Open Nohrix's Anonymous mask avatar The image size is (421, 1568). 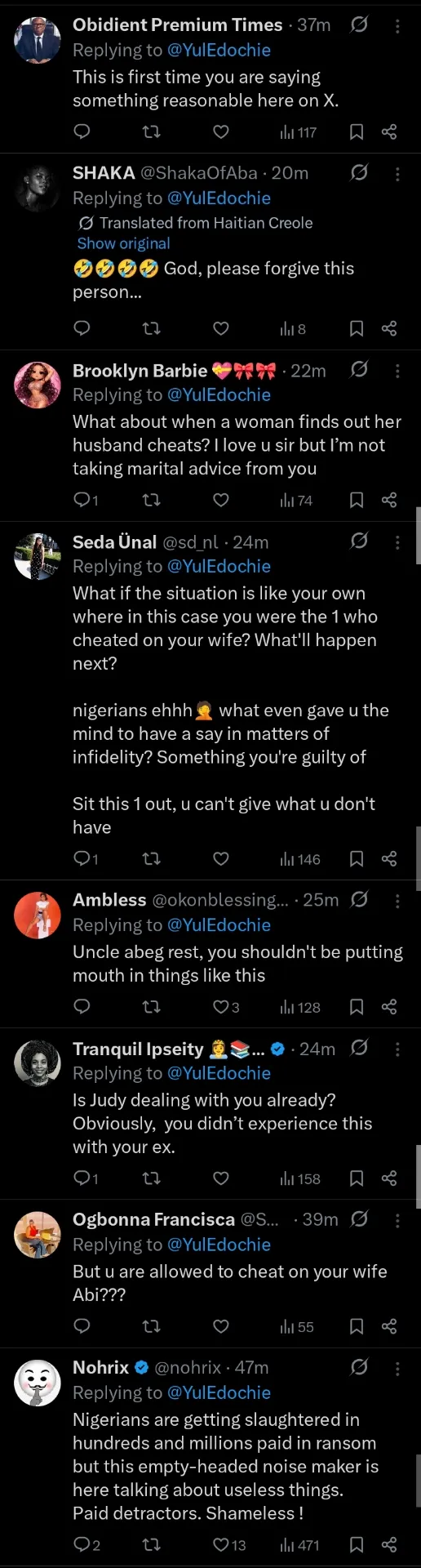(x=38, y=1383)
